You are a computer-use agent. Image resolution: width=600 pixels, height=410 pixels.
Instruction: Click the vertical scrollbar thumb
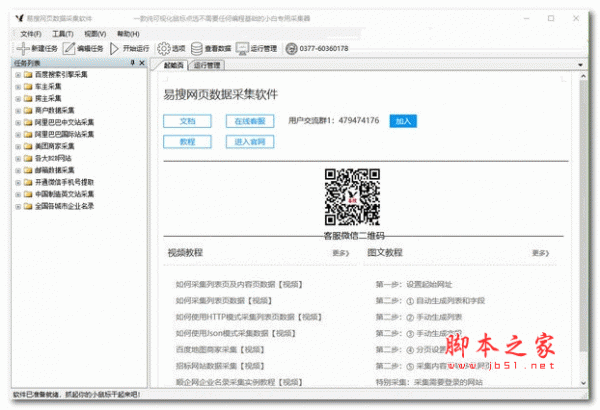(x=583, y=216)
